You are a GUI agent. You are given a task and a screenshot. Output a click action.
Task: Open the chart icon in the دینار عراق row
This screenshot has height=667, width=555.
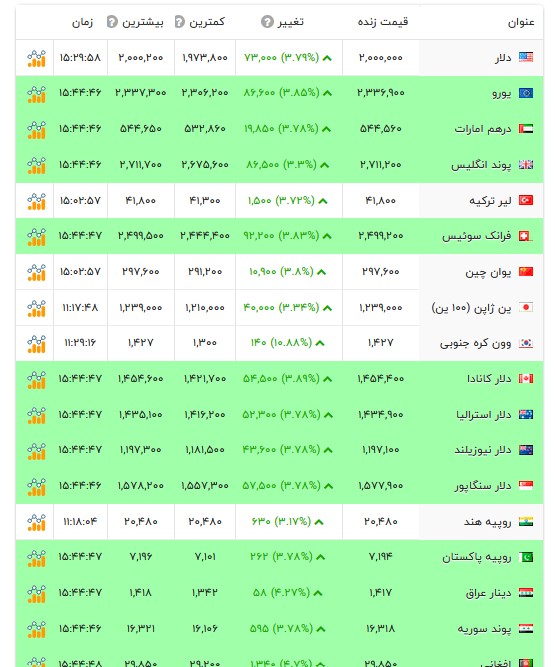[x=36, y=594]
